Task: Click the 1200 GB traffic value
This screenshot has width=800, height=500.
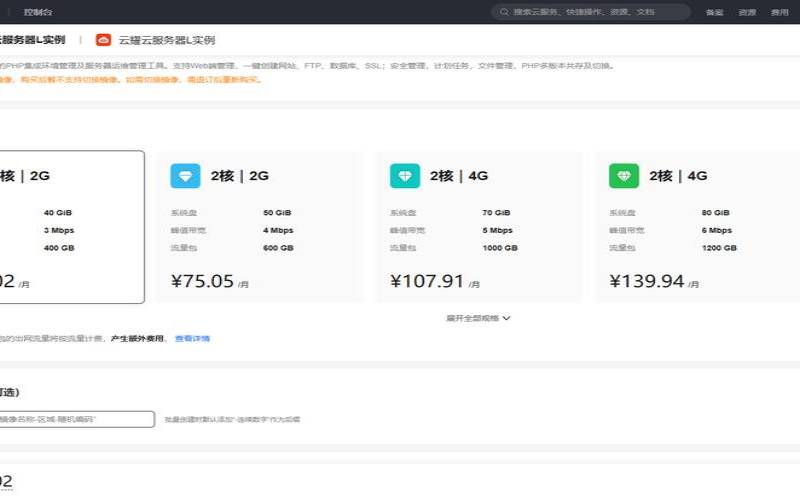Action: [719, 248]
